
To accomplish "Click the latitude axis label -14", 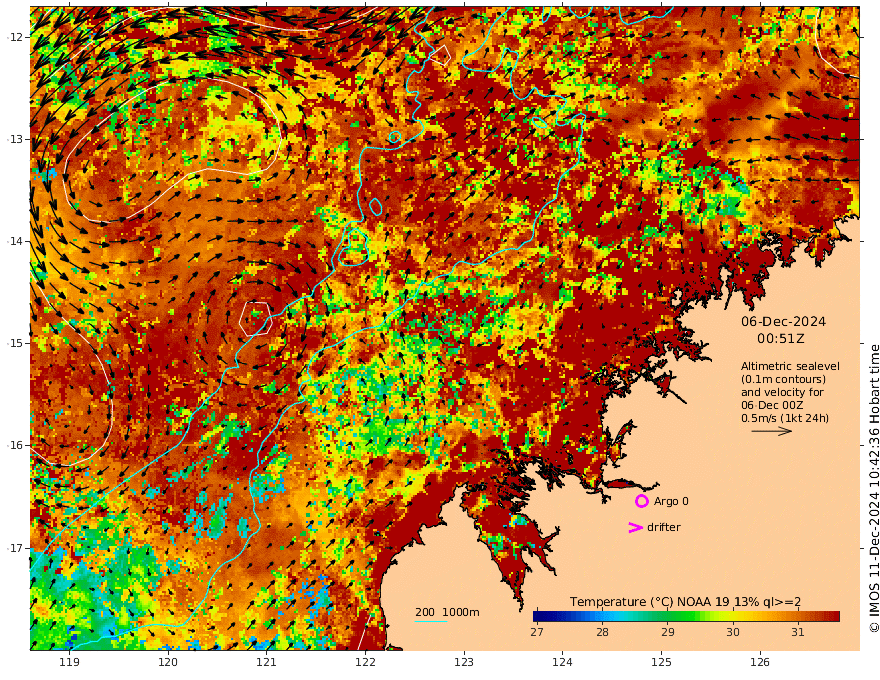I will pos(15,241).
